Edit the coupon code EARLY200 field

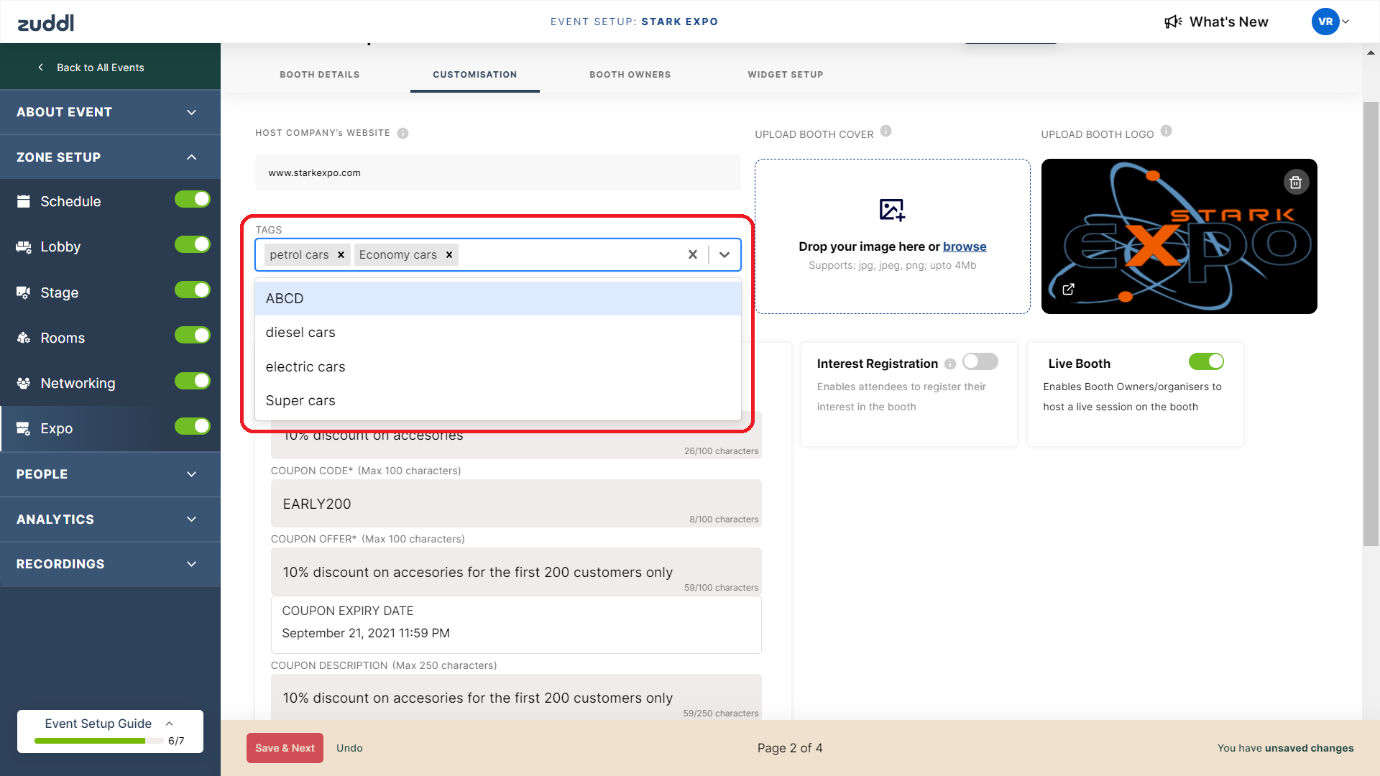516,503
